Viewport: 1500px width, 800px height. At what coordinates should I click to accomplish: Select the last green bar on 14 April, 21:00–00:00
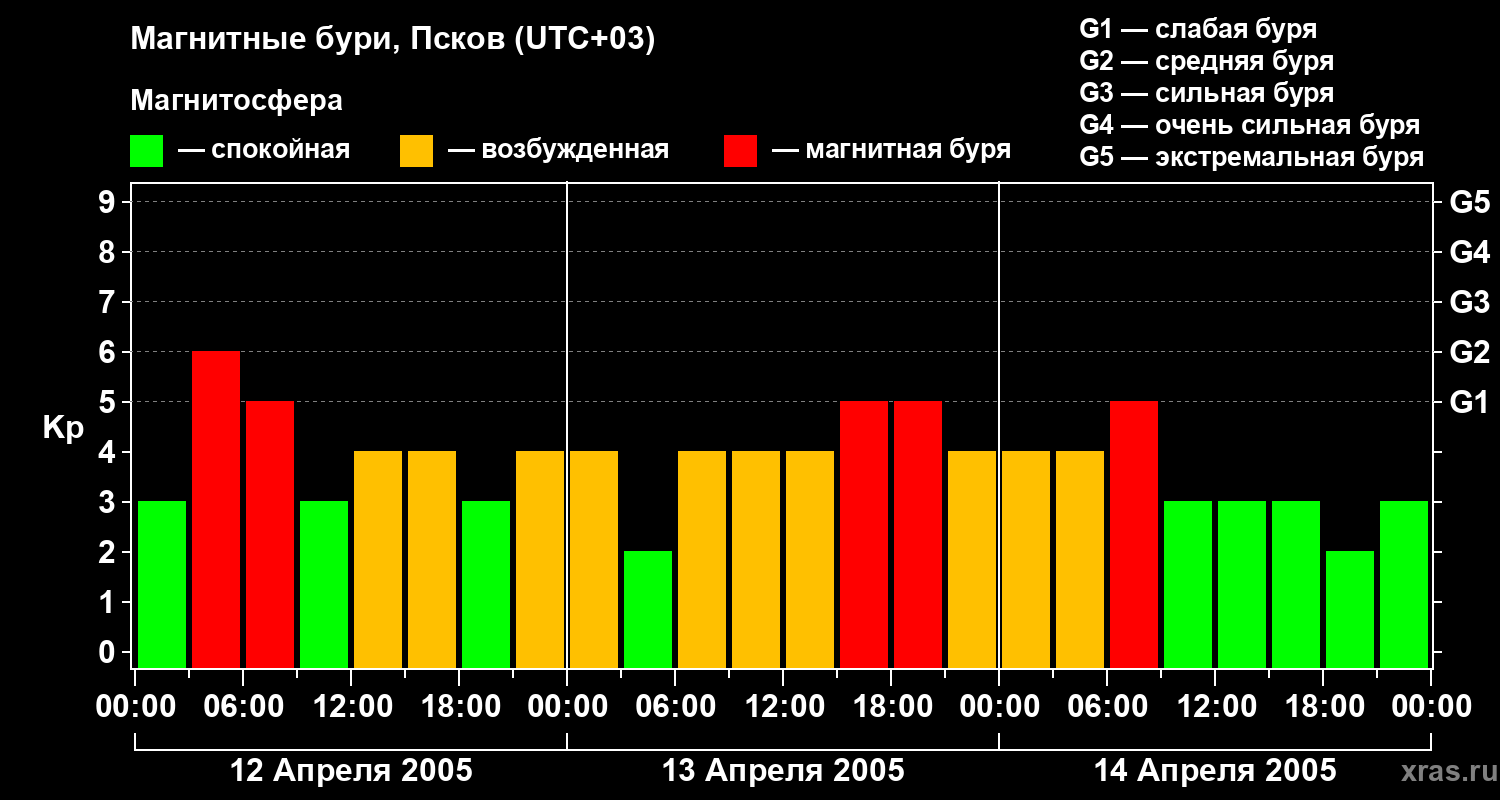coord(1404,584)
